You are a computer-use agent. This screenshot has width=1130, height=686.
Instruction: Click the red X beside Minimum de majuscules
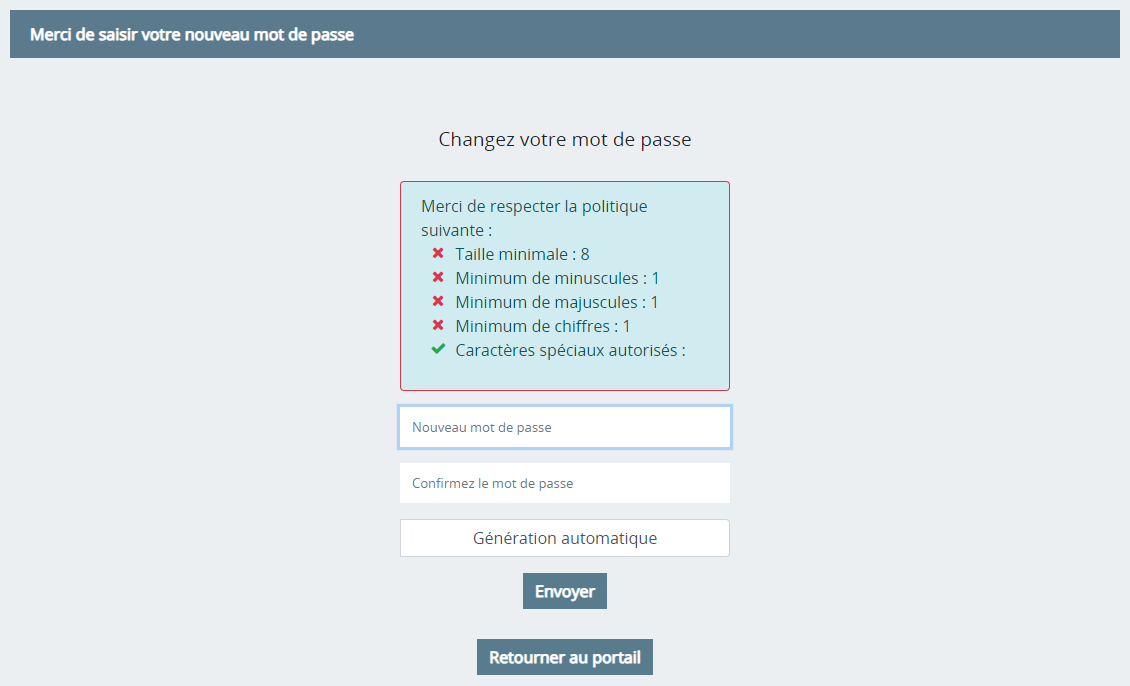[437, 301]
